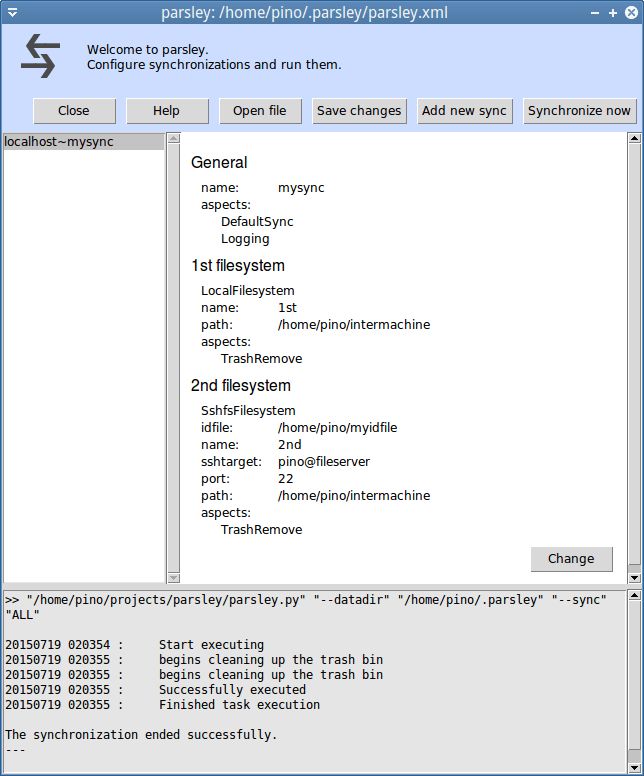Click the window title bar text
Viewport: 644px width, 776px height.
click(x=304, y=12)
